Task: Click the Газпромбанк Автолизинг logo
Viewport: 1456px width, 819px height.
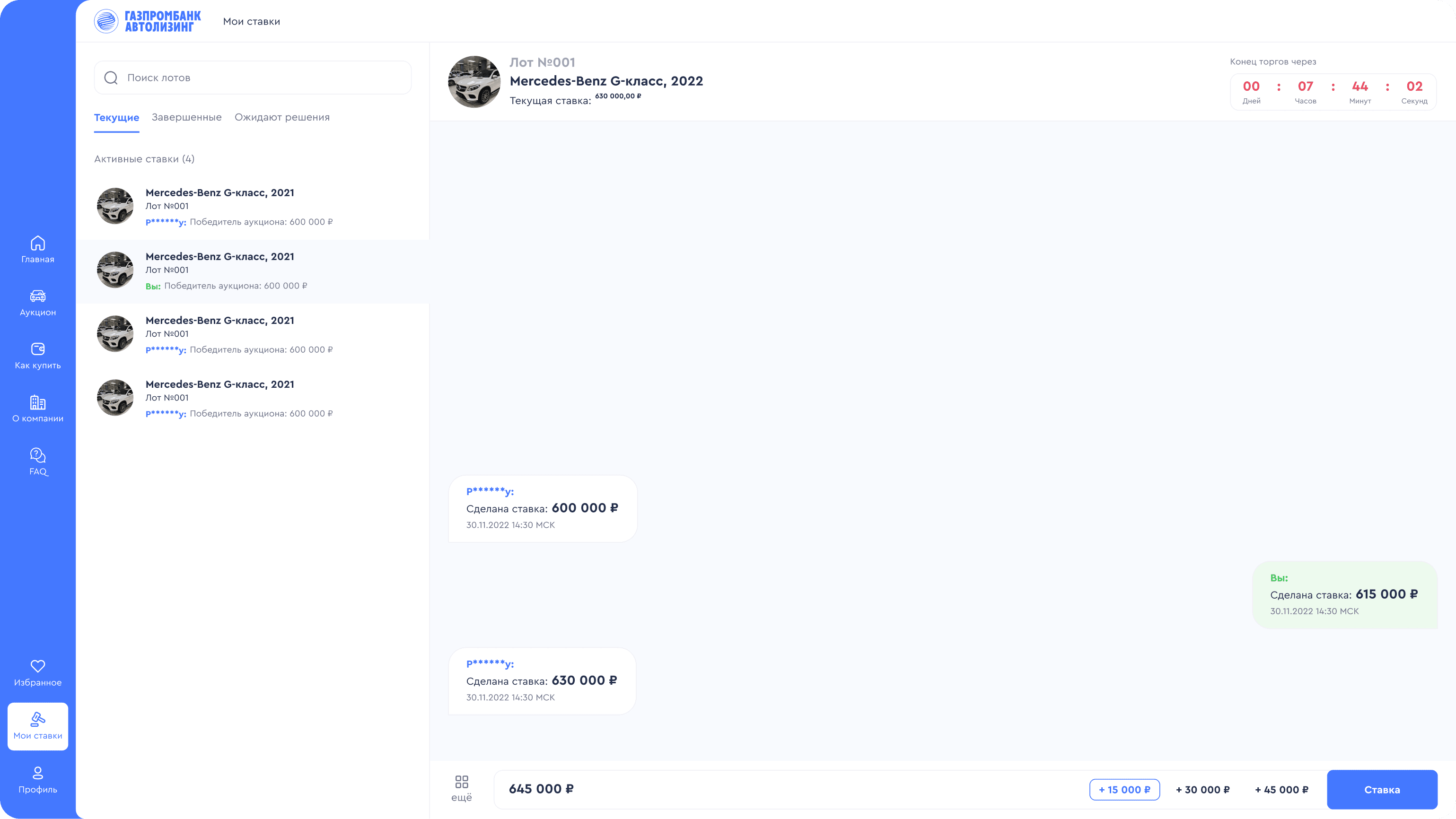Action: (148, 21)
